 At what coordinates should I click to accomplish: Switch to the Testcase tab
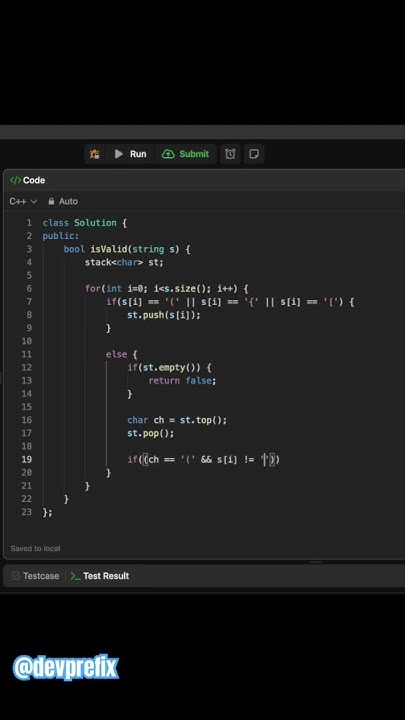tap(35, 576)
